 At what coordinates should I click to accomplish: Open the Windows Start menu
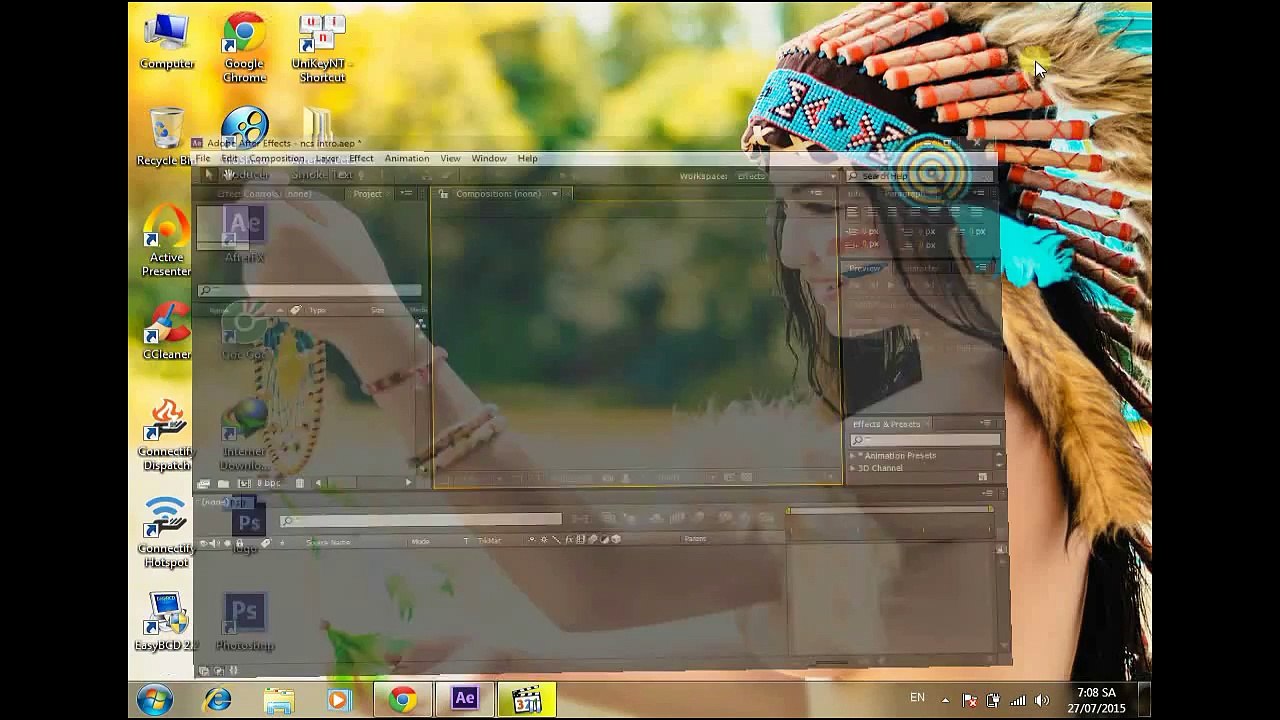[155, 699]
